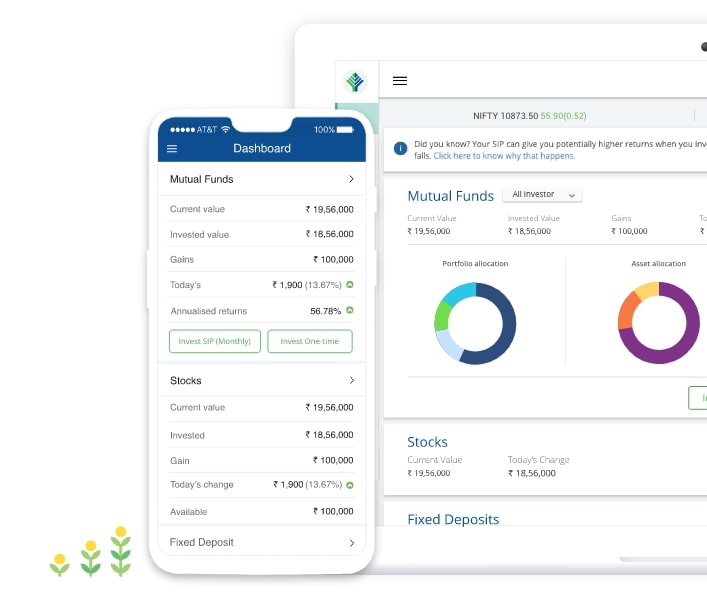Image resolution: width=707 pixels, height=604 pixels.
Task: Click the green leaf app logo
Action: (x=355, y=82)
